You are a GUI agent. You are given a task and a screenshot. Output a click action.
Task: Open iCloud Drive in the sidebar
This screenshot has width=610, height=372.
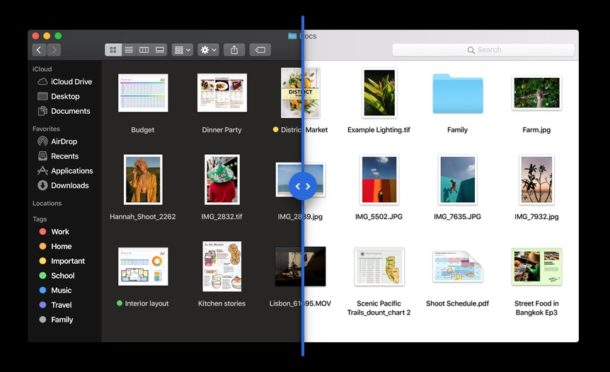click(65, 82)
